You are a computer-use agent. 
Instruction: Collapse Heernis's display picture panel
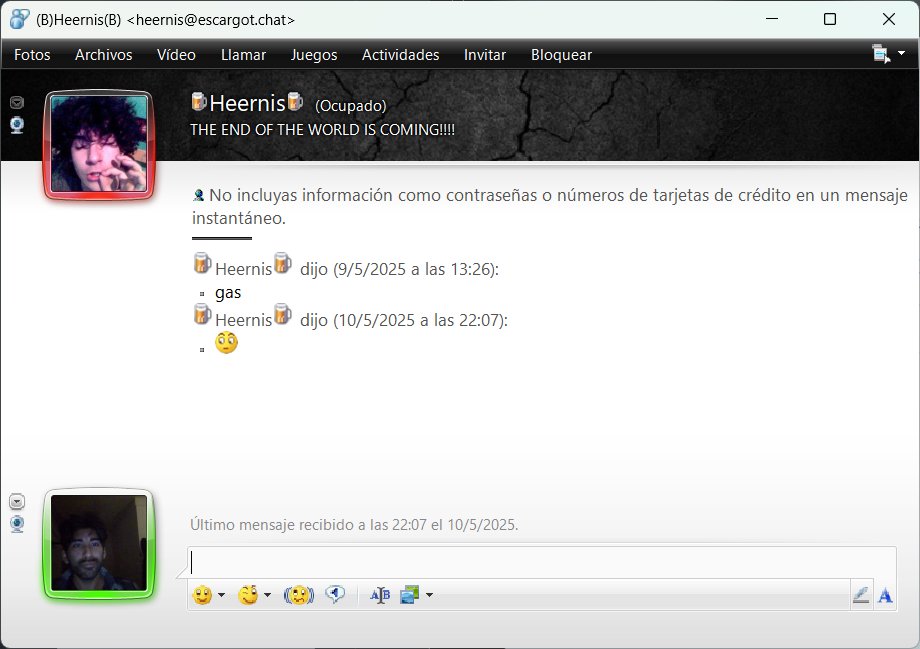coord(16,101)
